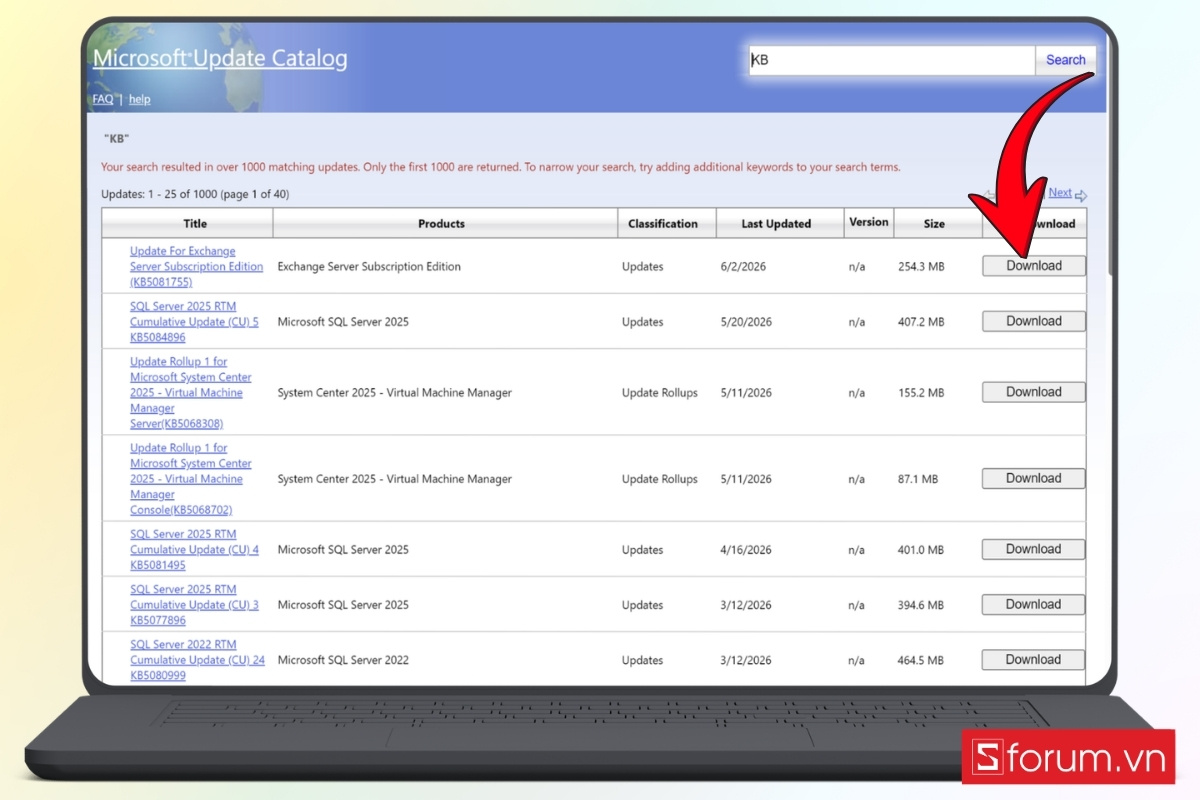Sort results by Classification column
1200x800 pixels.
[663, 223]
